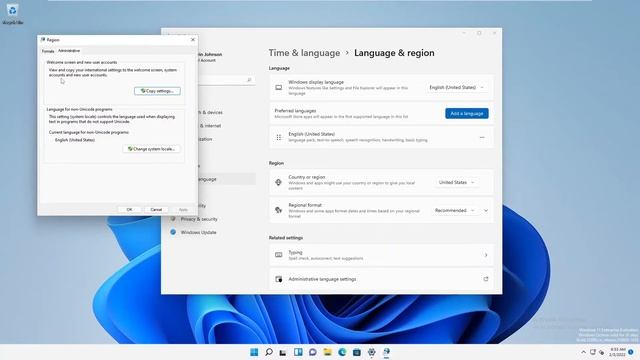The height and width of the screenshot is (360, 640).
Task: Click the Windows Update sidebar icon
Action: click(x=173, y=232)
